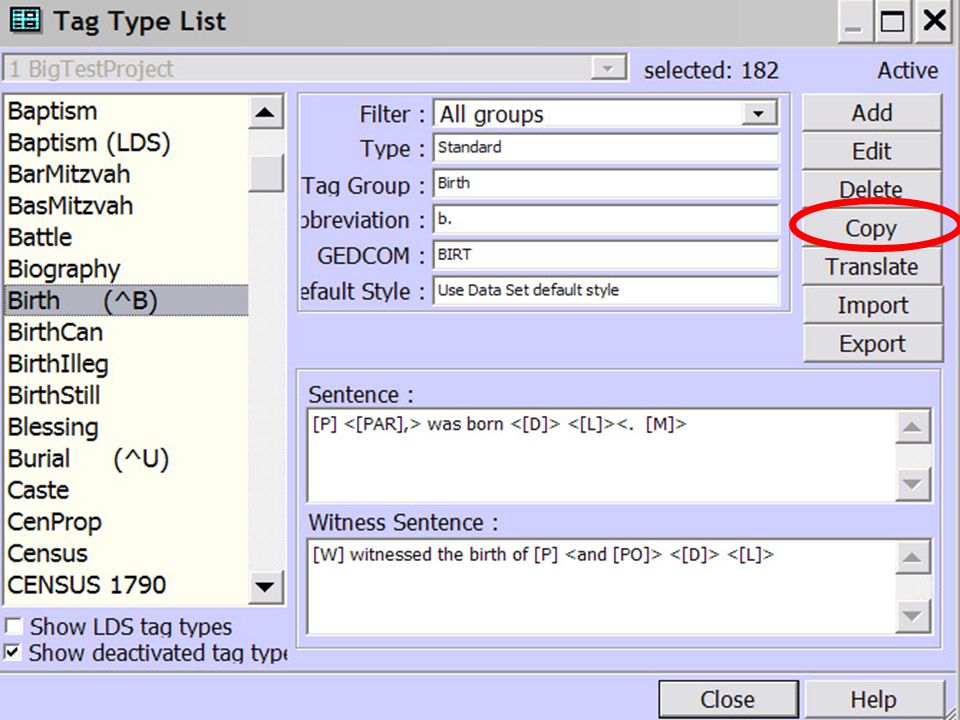Click the Translate button
The height and width of the screenshot is (720, 960).
point(871,266)
